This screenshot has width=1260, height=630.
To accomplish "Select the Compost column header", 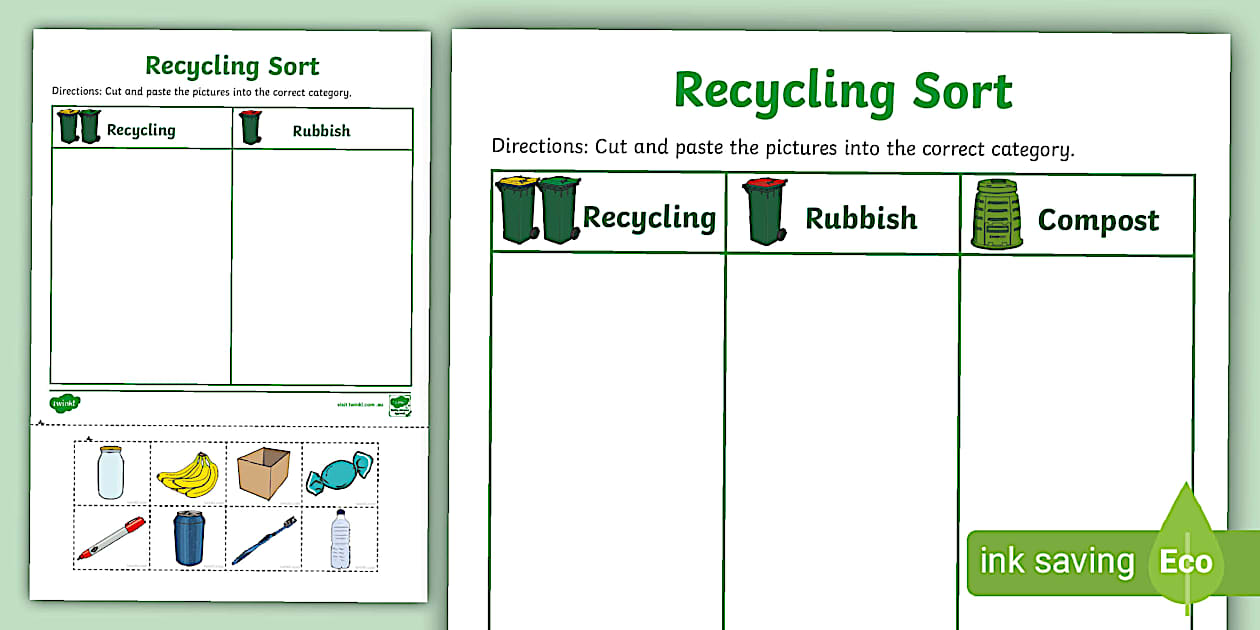I will click(x=1098, y=220).
